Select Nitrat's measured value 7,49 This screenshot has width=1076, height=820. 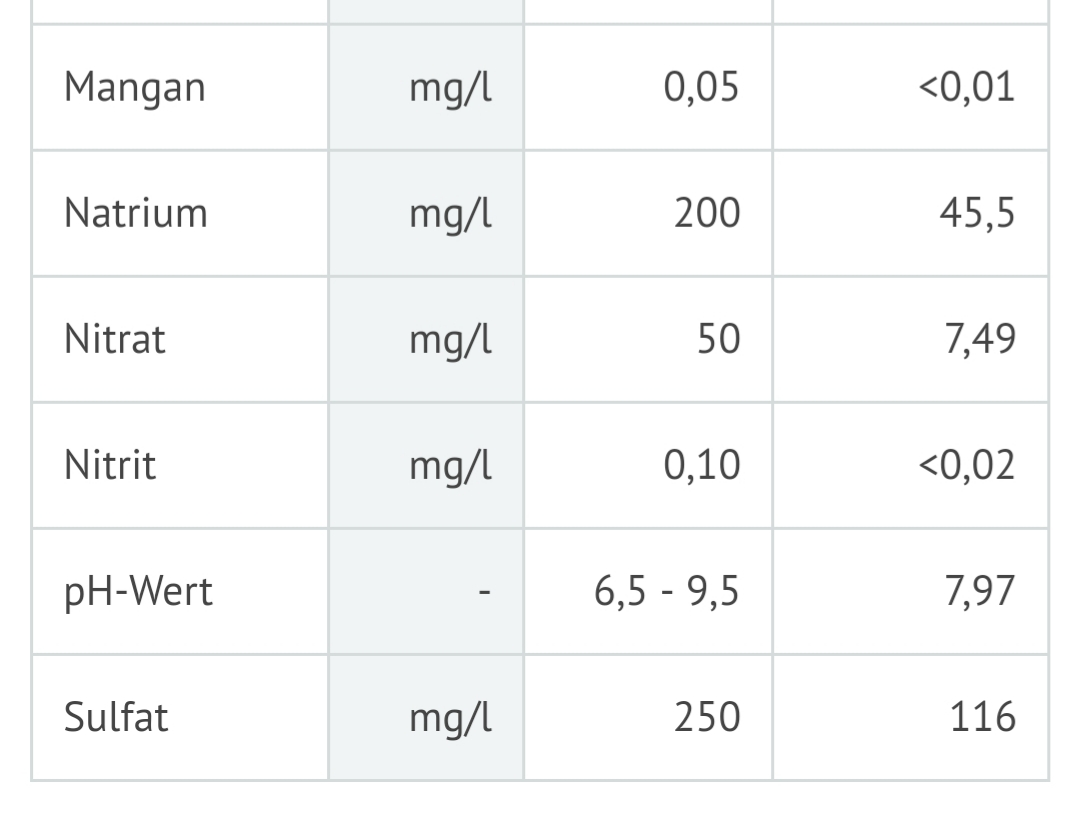[x=979, y=339]
